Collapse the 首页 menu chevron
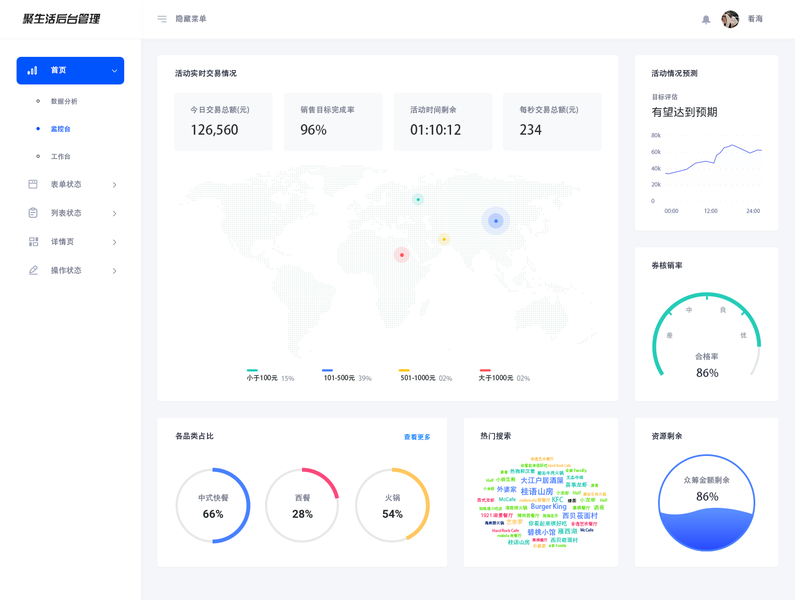 point(114,70)
